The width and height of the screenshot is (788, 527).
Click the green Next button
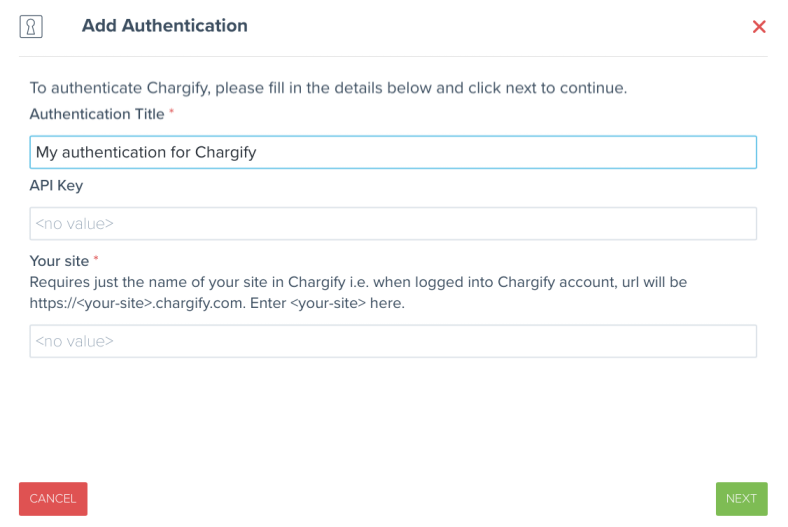coord(741,499)
